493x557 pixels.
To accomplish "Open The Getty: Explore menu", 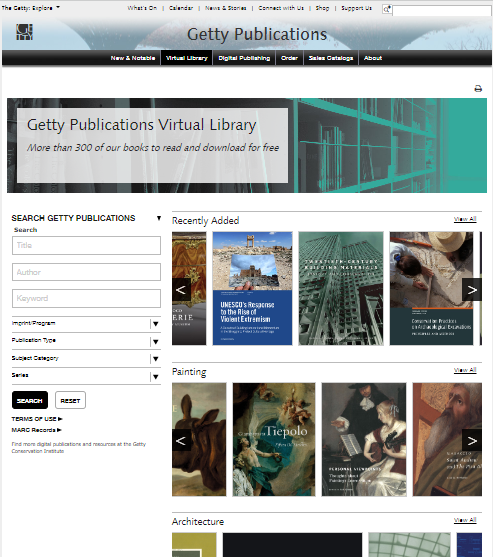I will (x=30, y=8).
